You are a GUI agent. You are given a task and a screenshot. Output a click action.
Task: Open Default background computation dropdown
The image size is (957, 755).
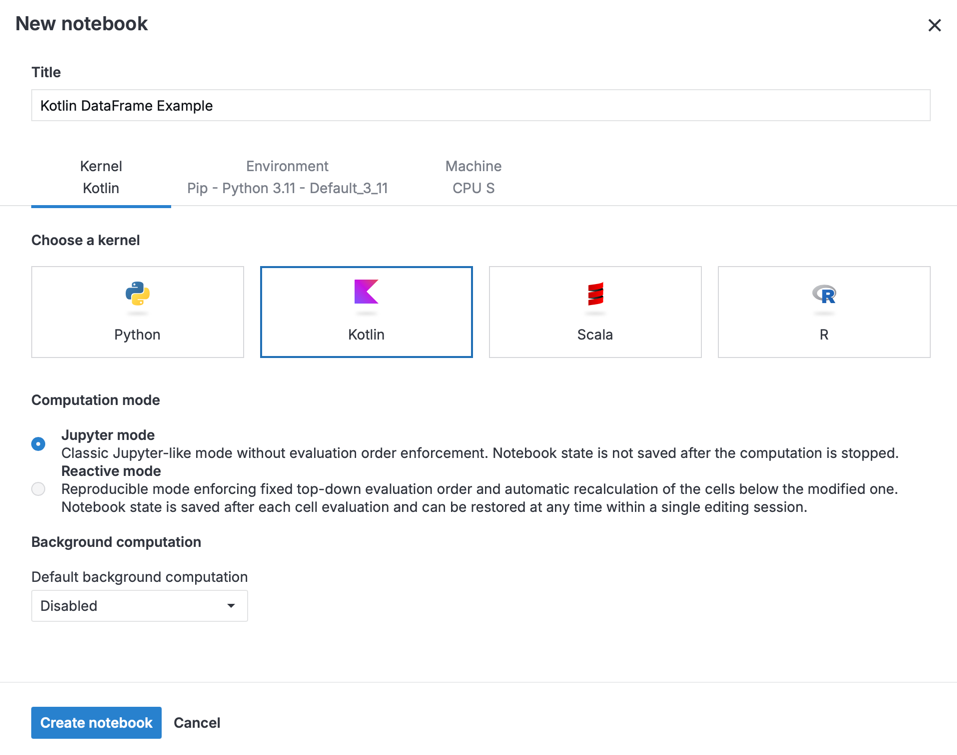139,606
